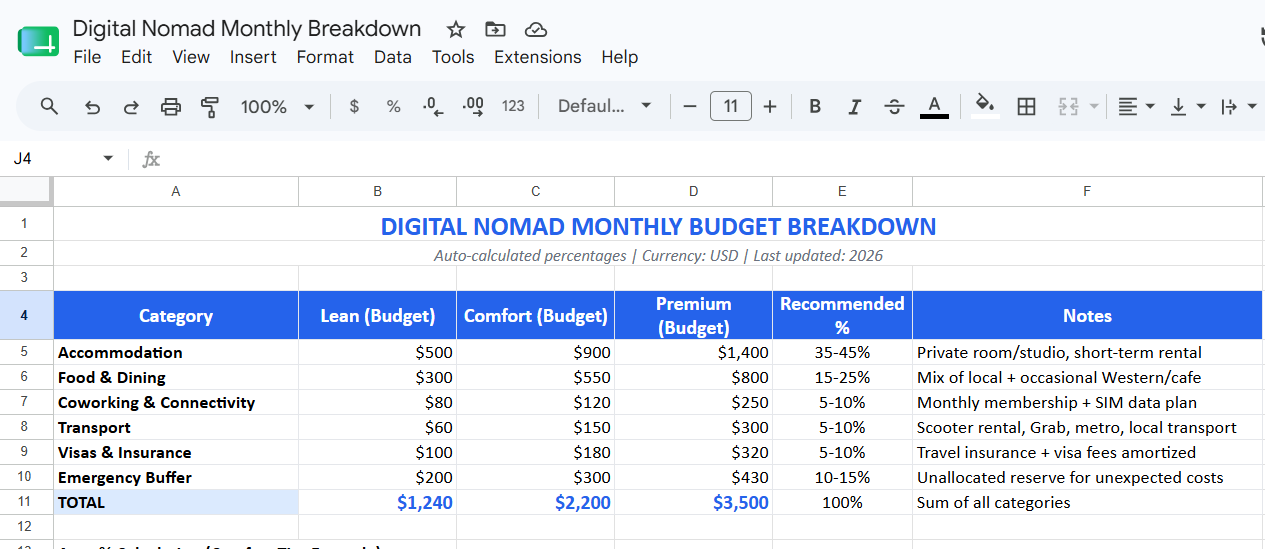Format as currency
1265x549 pixels.
click(x=354, y=106)
